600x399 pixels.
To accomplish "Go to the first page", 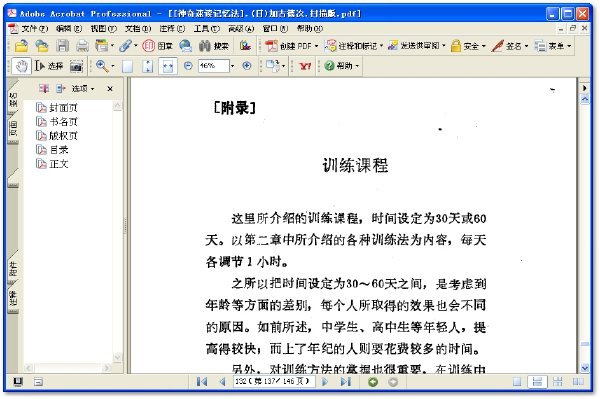I will [202, 381].
